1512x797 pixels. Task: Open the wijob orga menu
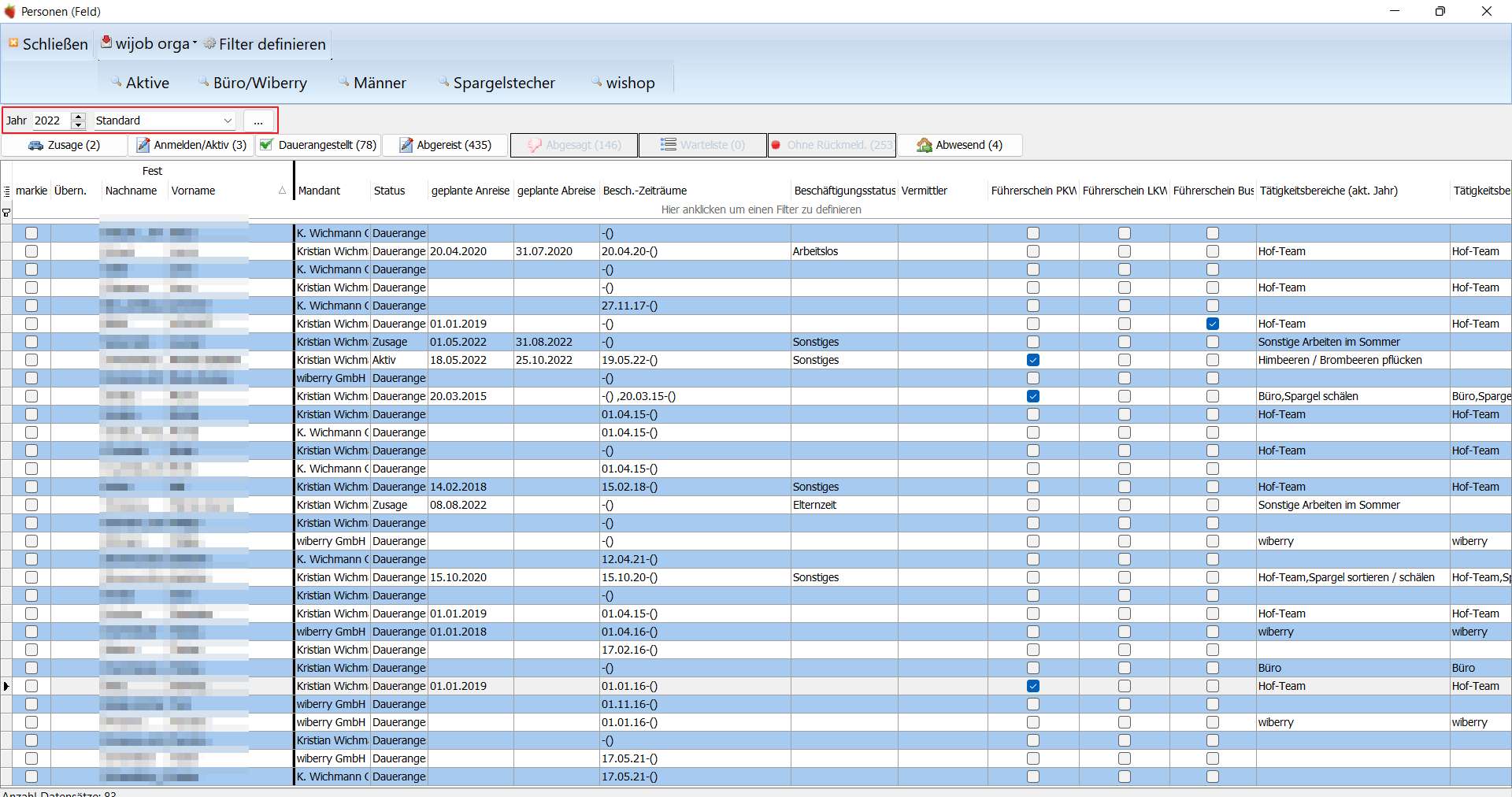pyautogui.click(x=149, y=44)
